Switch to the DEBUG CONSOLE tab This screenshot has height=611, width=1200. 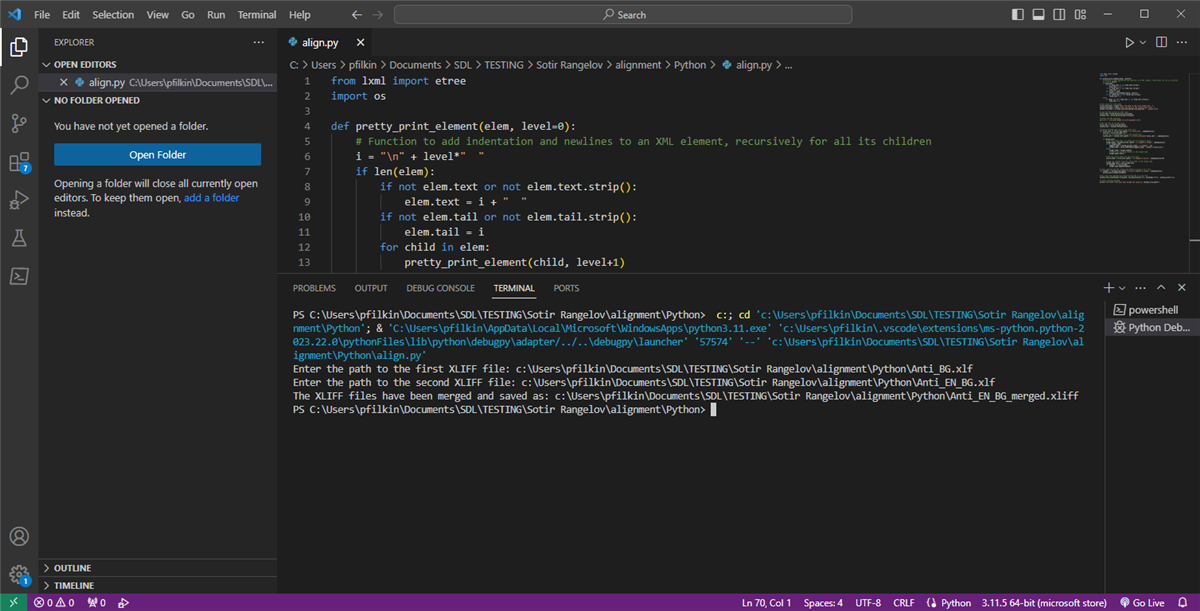440,288
